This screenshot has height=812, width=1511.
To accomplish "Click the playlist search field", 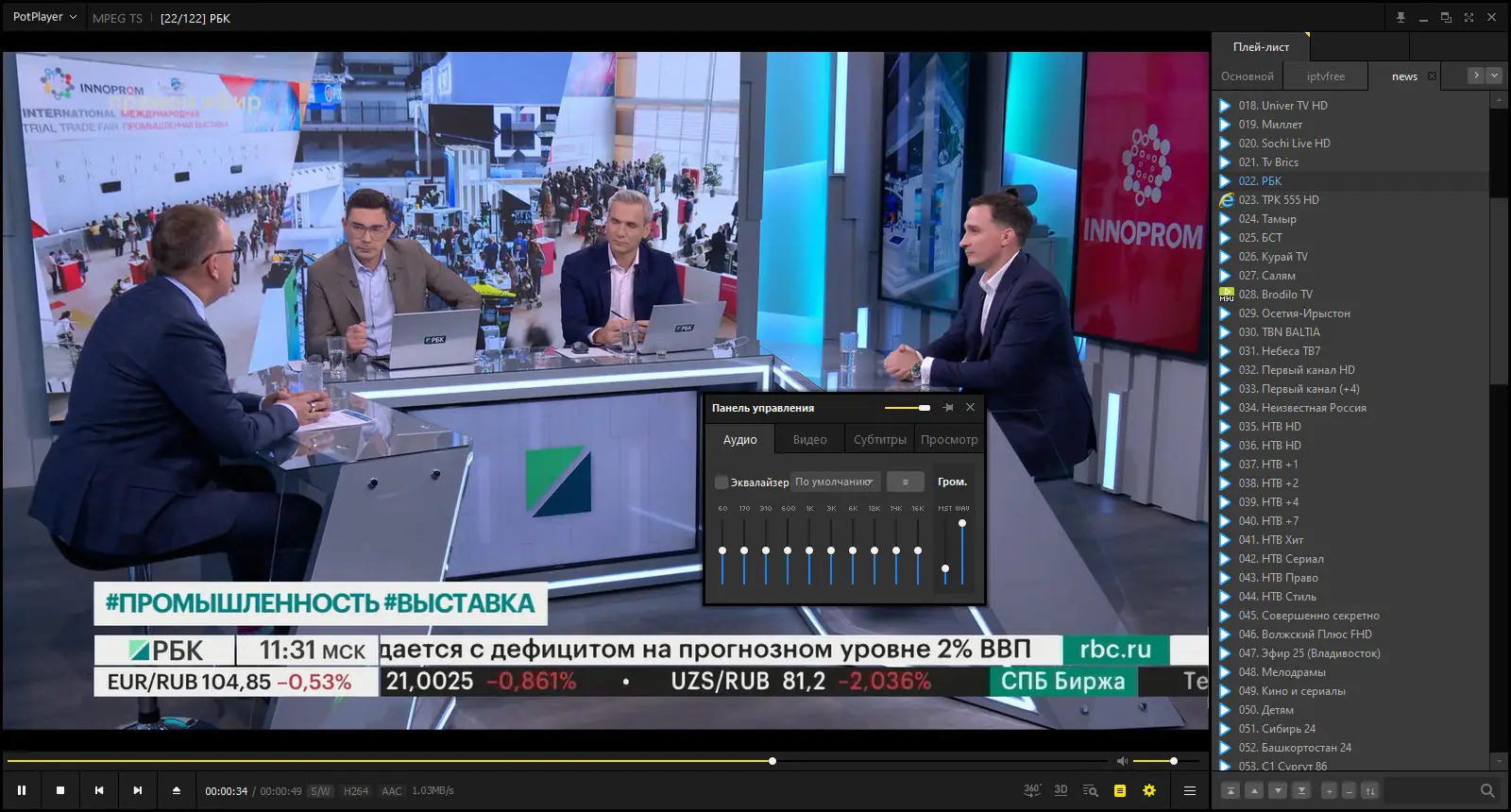I will (x=1431, y=790).
